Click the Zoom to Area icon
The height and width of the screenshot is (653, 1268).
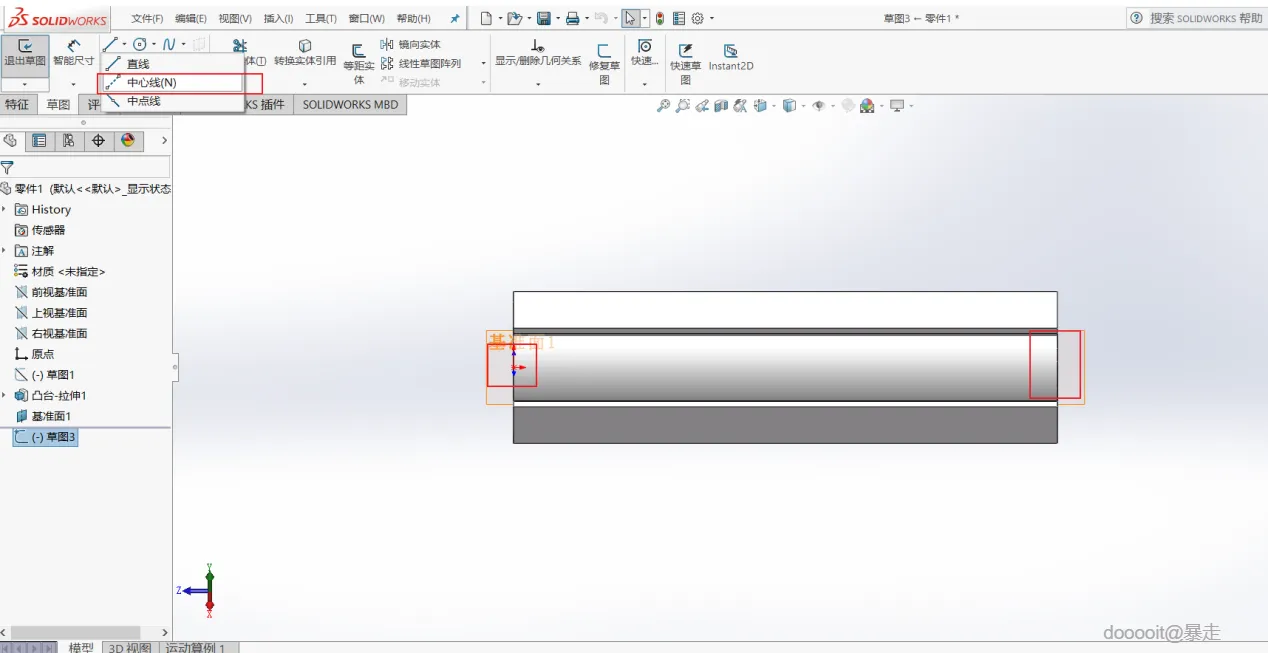pyautogui.click(x=683, y=106)
